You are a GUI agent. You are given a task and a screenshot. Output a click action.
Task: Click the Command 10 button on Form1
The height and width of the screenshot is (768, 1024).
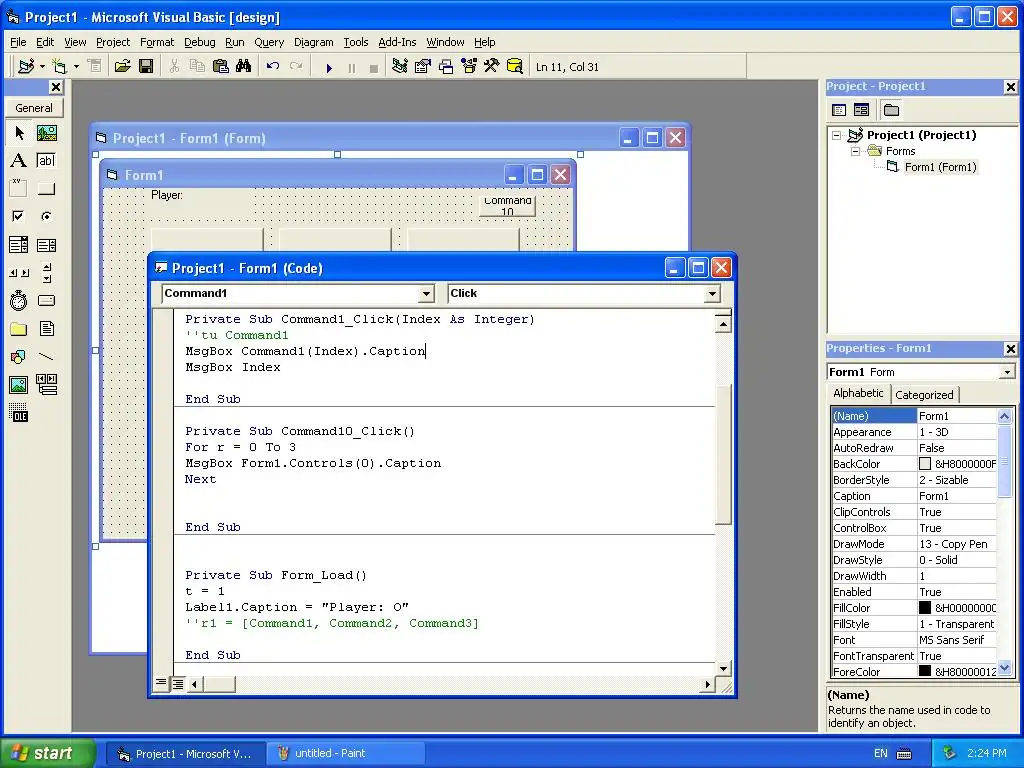(x=507, y=206)
